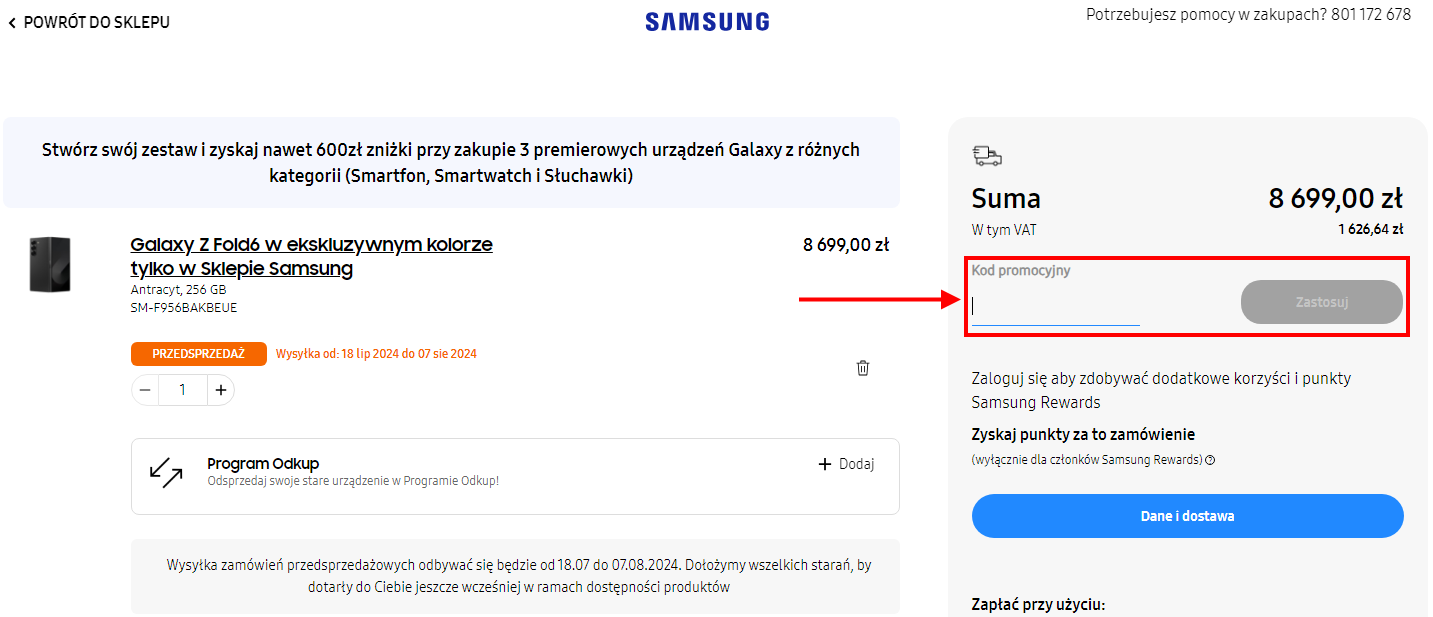This screenshot has height=617, width=1433.
Task: Increase quantity with plus button
Action: pos(221,390)
